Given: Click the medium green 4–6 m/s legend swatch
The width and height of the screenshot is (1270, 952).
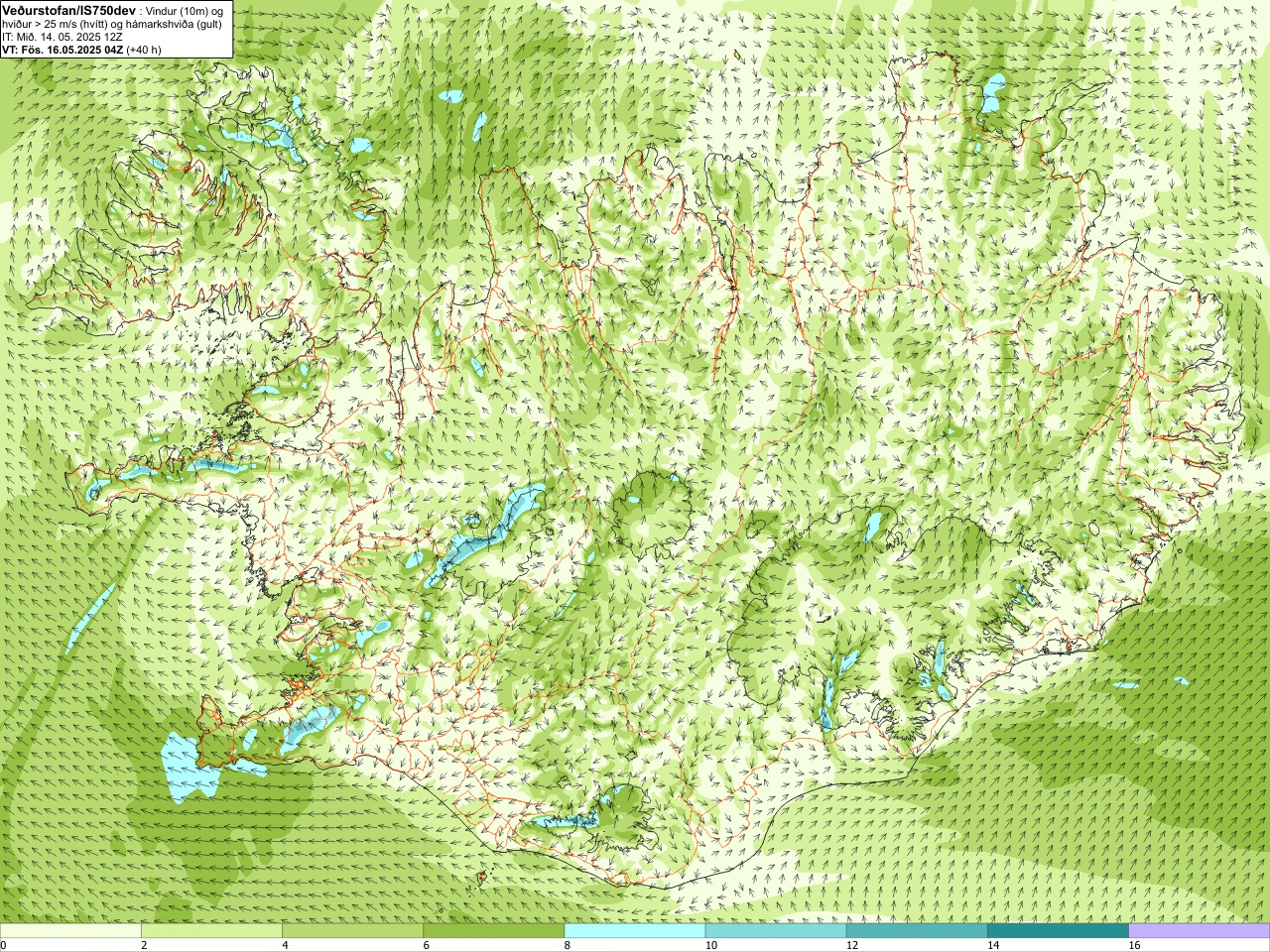Looking at the screenshot, I should click(352, 931).
